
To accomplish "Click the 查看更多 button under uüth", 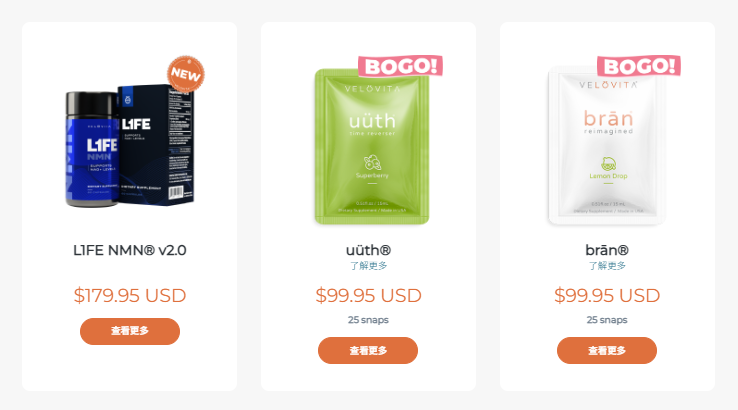I will 368,350.
